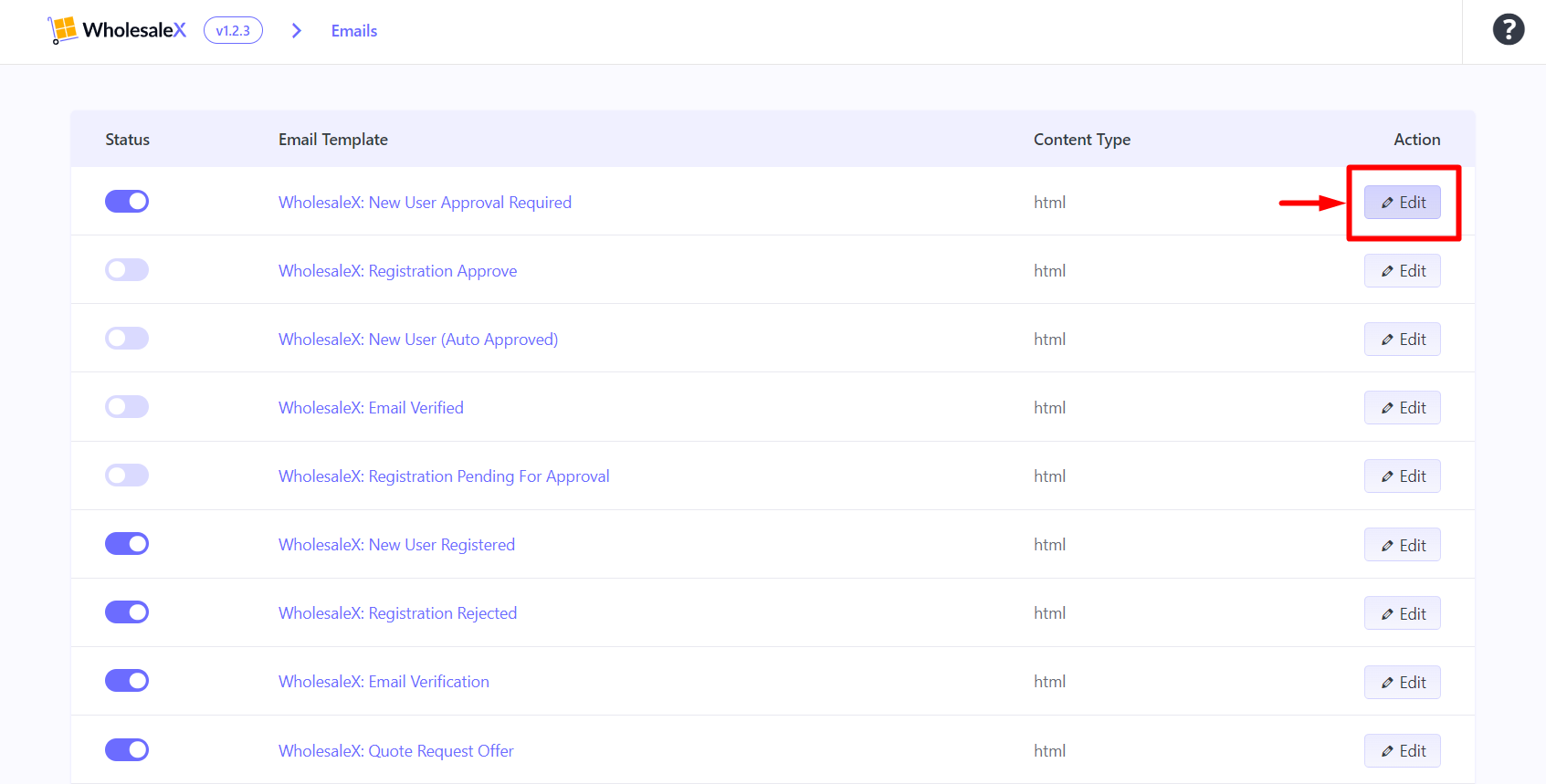Open Registration Approve template link
This screenshot has height=784, width=1546.
coord(397,271)
